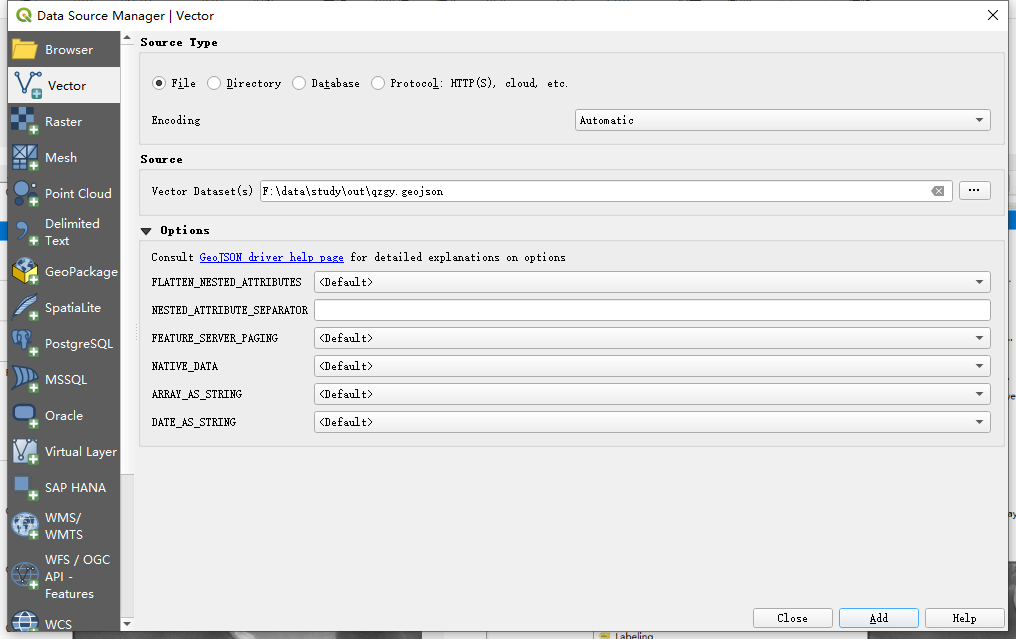Select the Virtual Layer source icon
This screenshot has height=639, width=1016.
[25, 452]
